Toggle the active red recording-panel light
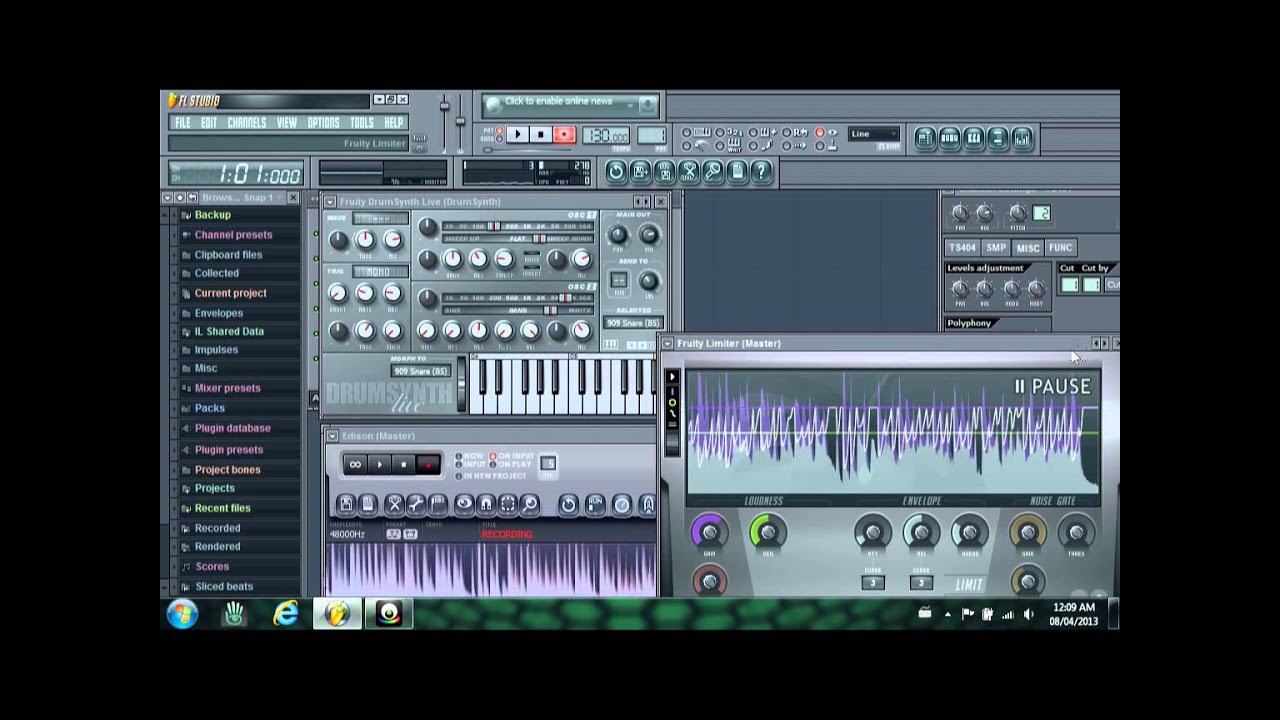 (819, 132)
